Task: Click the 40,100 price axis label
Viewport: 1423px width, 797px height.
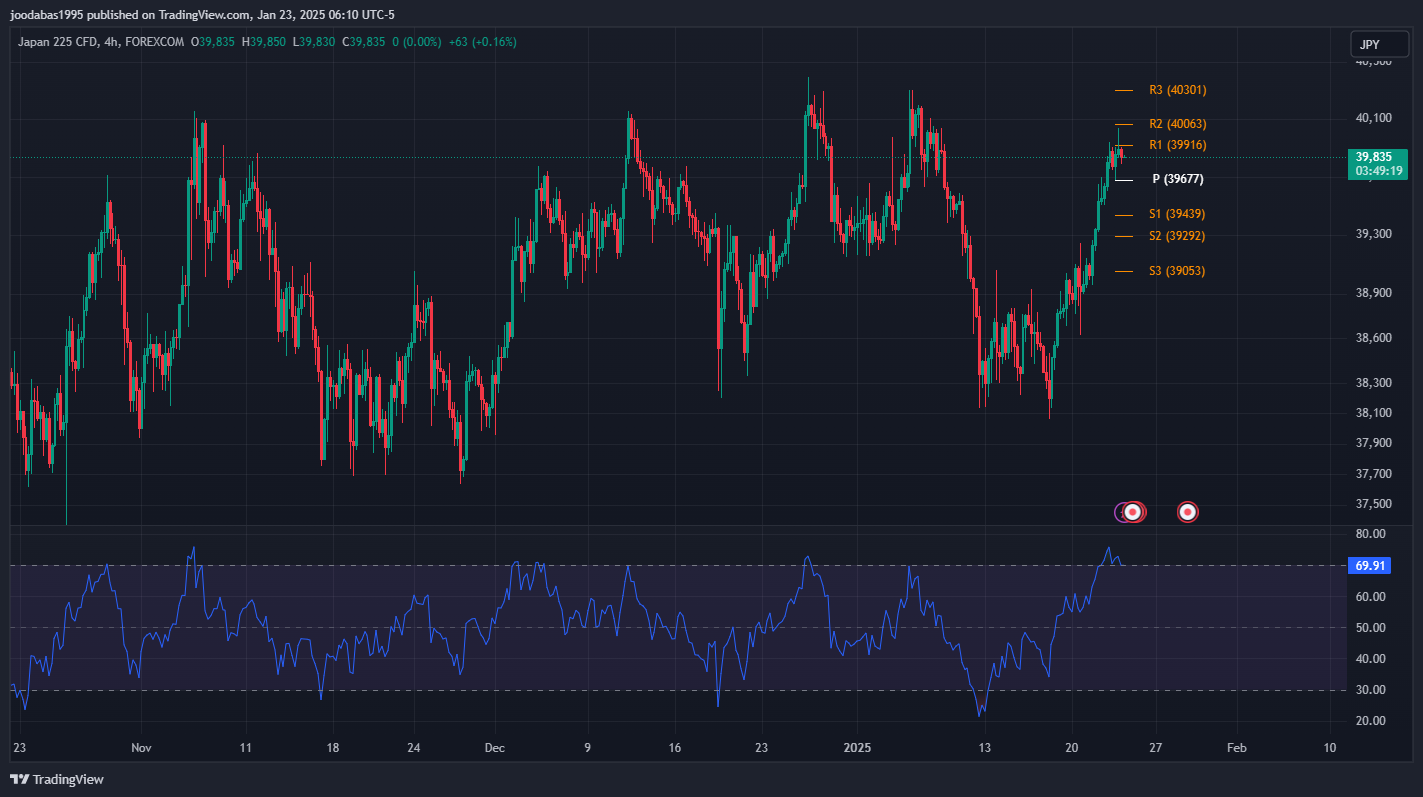Action: 1373,118
